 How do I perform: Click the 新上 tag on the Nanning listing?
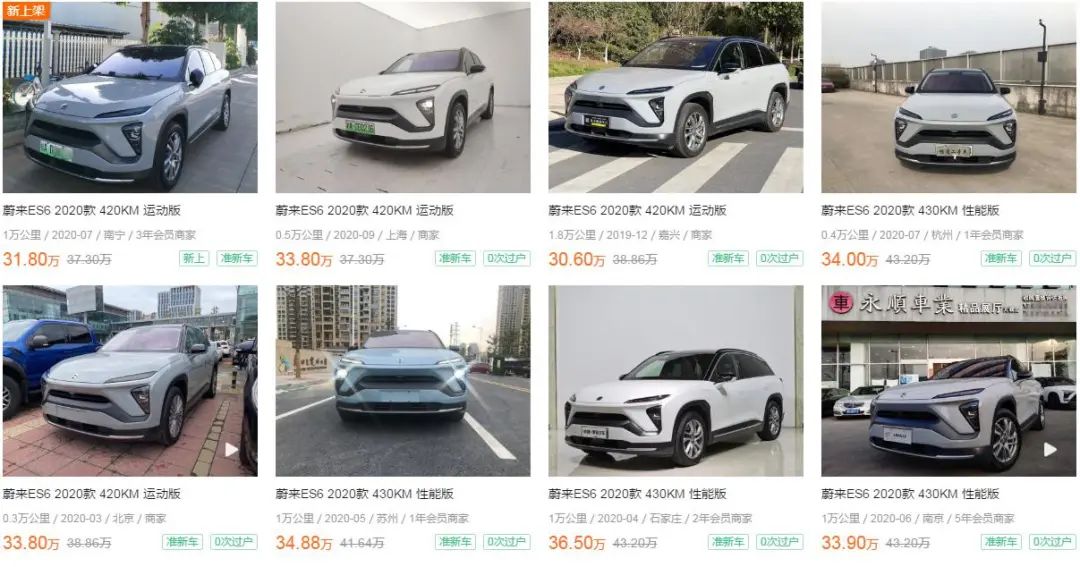(194, 258)
